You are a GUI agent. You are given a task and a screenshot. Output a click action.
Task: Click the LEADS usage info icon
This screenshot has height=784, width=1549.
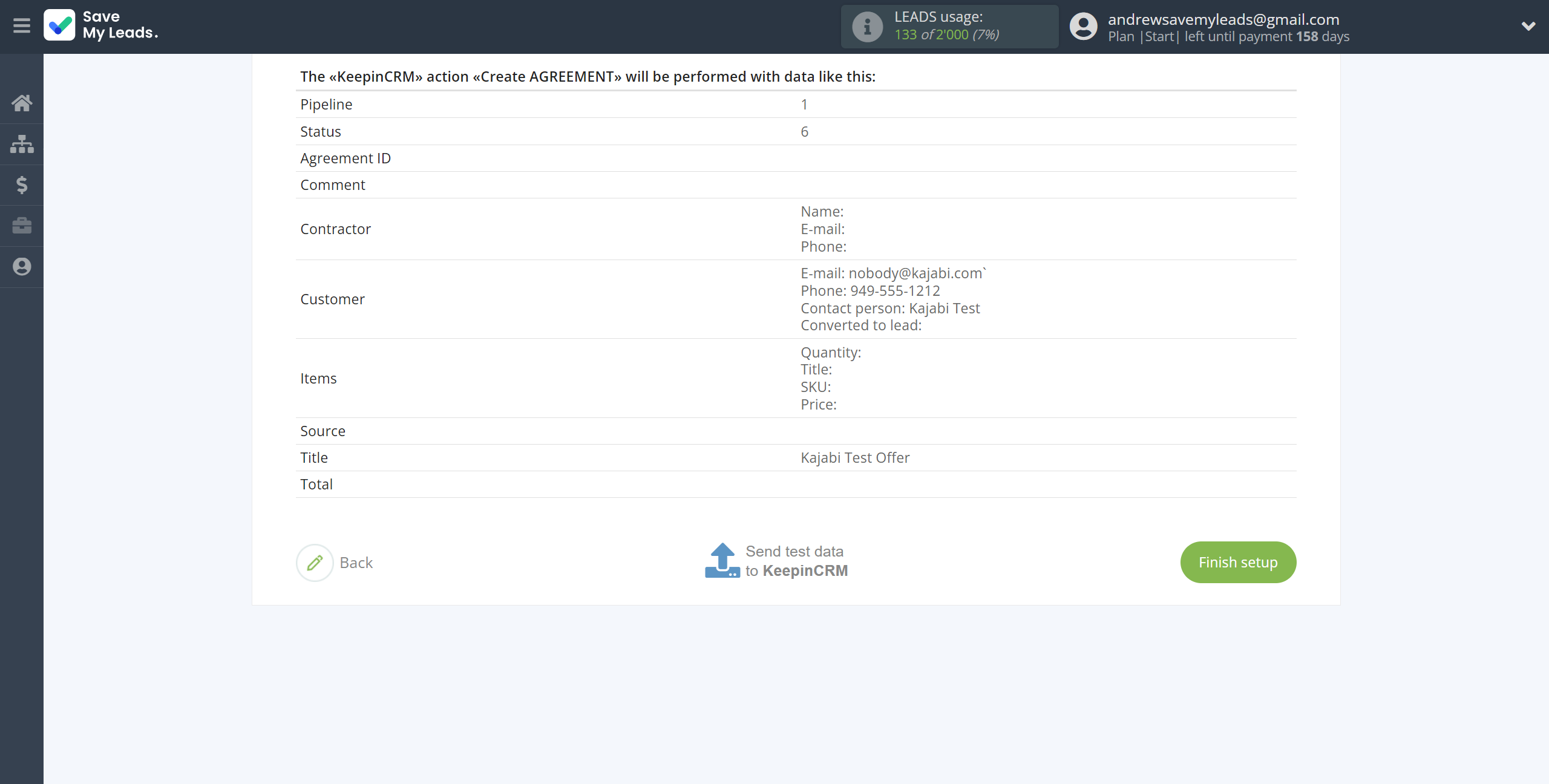pyautogui.click(x=867, y=27)
